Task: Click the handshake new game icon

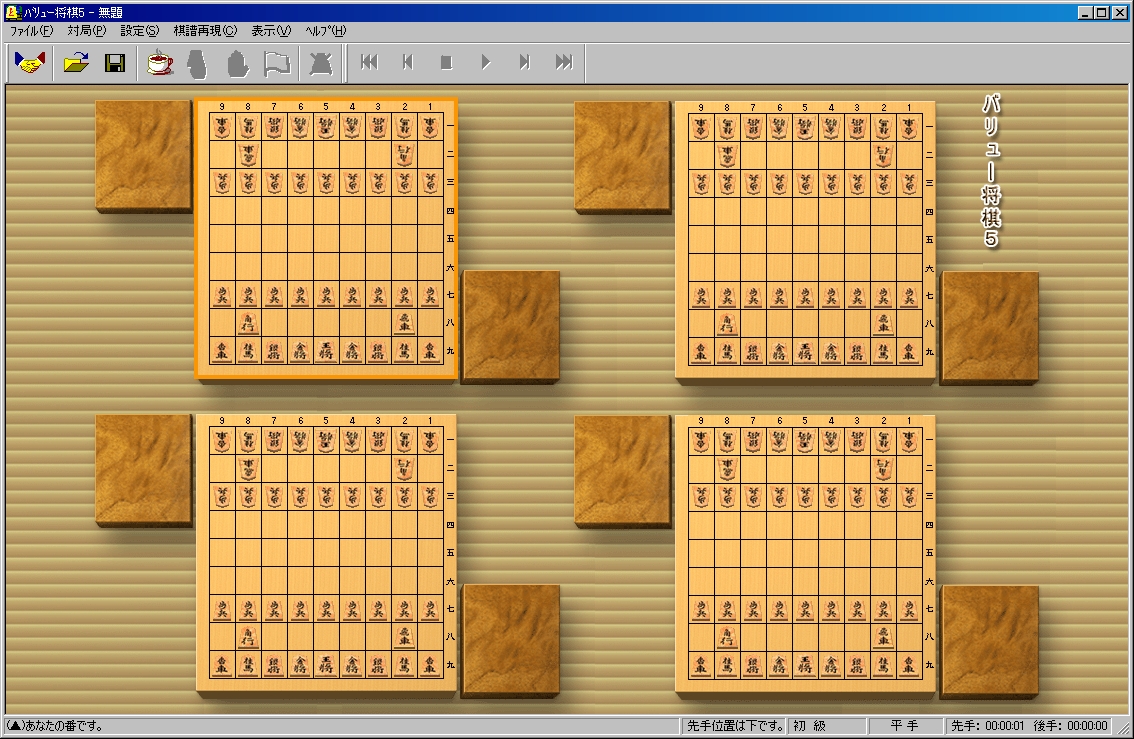Action: [30, 63]
